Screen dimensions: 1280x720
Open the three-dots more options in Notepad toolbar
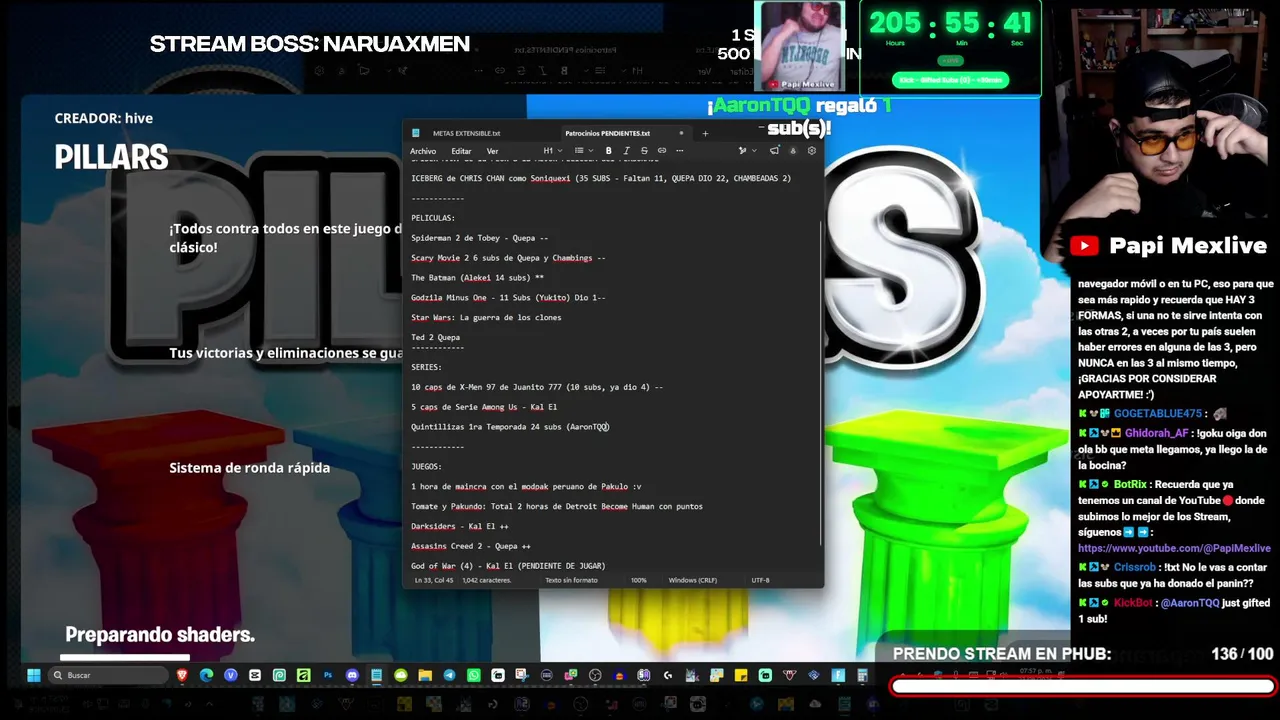coord(680,151)
